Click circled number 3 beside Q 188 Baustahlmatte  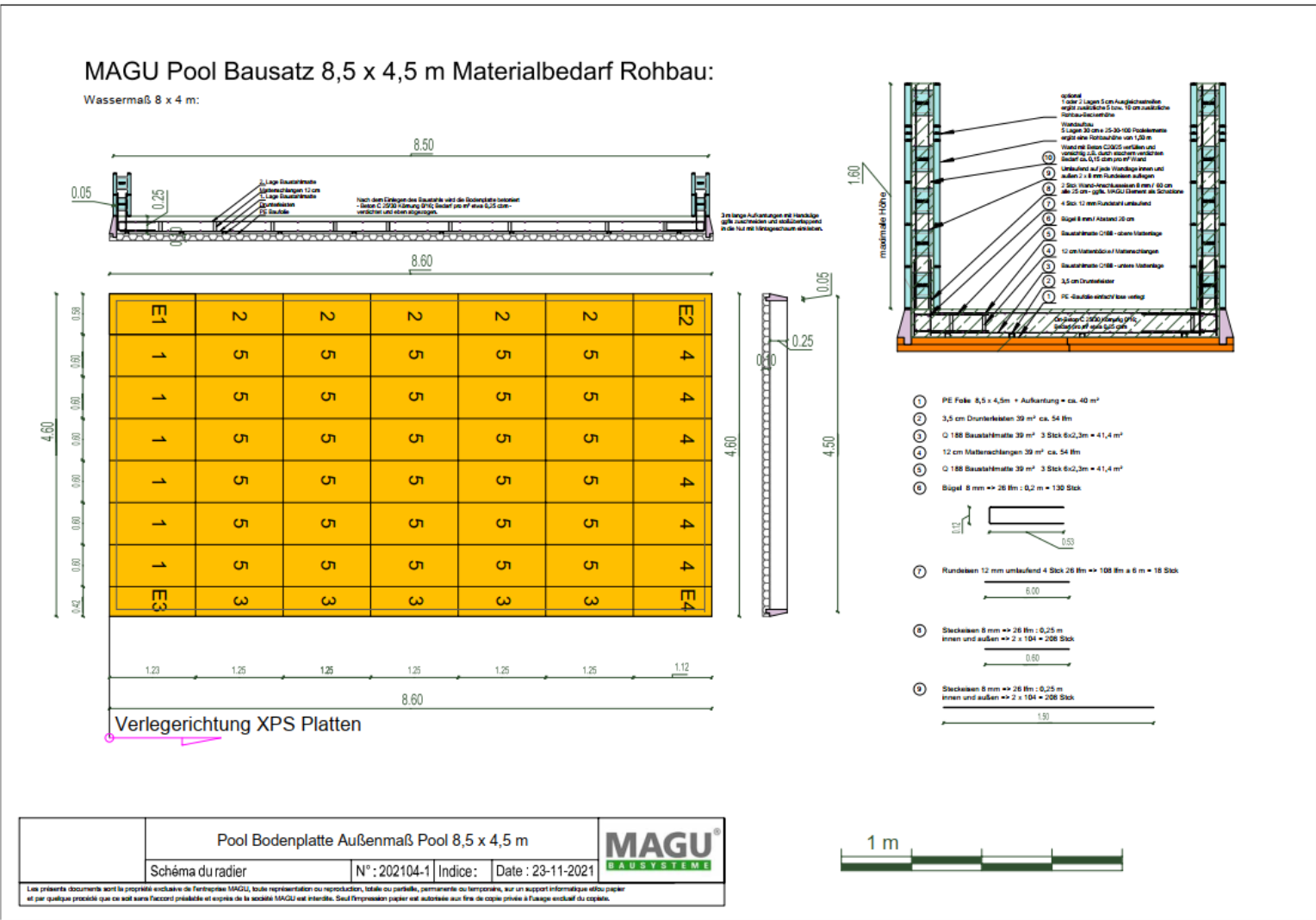(x=919, y=436)
